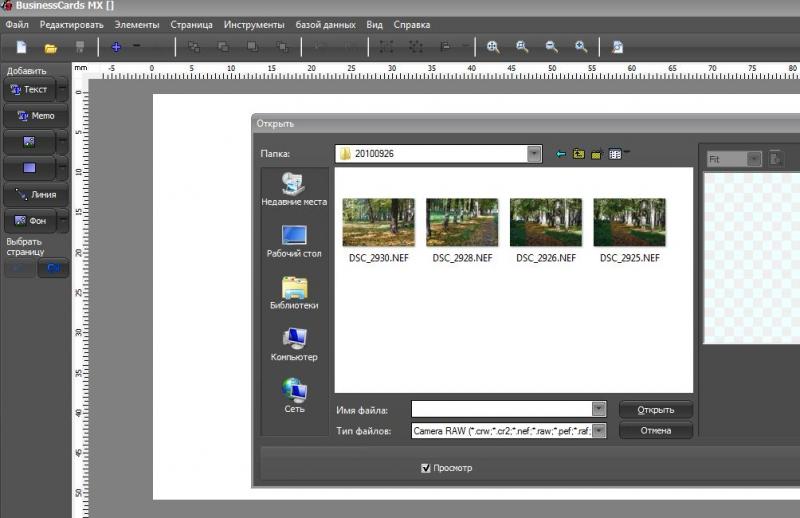This screenshot has height=518, width=800.
Task: Open Сеть location in places bar
Action: (x=294, y=396)
